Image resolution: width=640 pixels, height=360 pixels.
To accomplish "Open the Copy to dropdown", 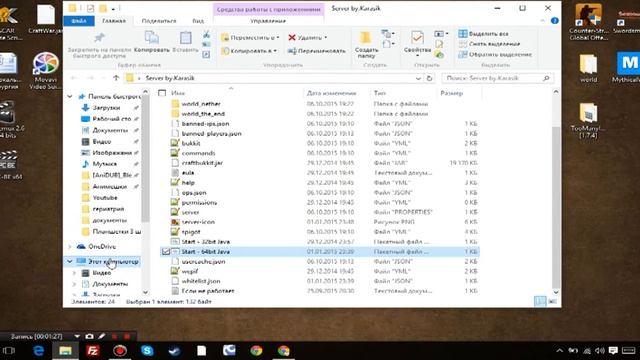I will (249, 51).
